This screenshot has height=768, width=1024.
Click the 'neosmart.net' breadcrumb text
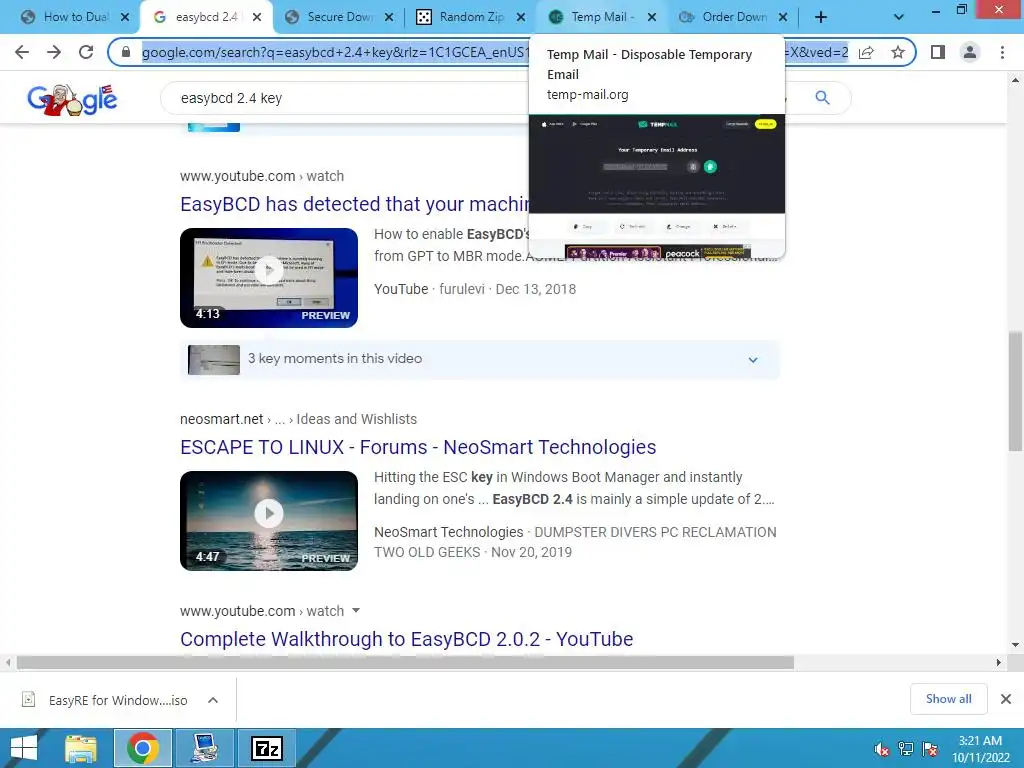coord(221,419)
